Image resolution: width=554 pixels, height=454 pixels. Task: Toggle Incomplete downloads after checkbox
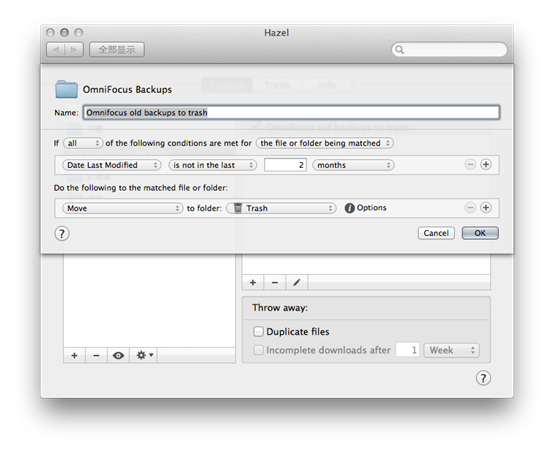pos(258,350)
